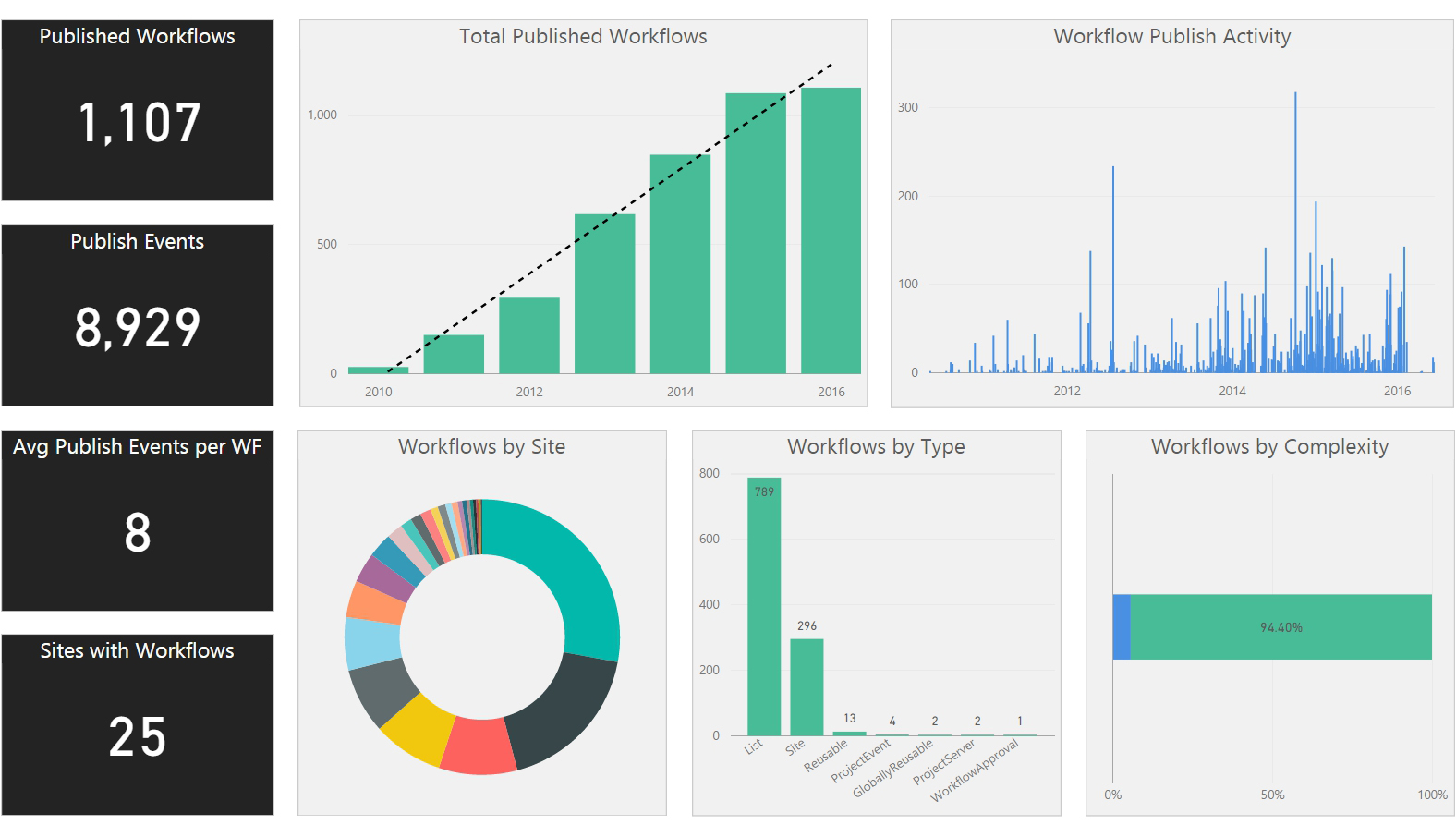
Task: Click the 2010 bar in Total Published Workflows
Action: point(378,370)
